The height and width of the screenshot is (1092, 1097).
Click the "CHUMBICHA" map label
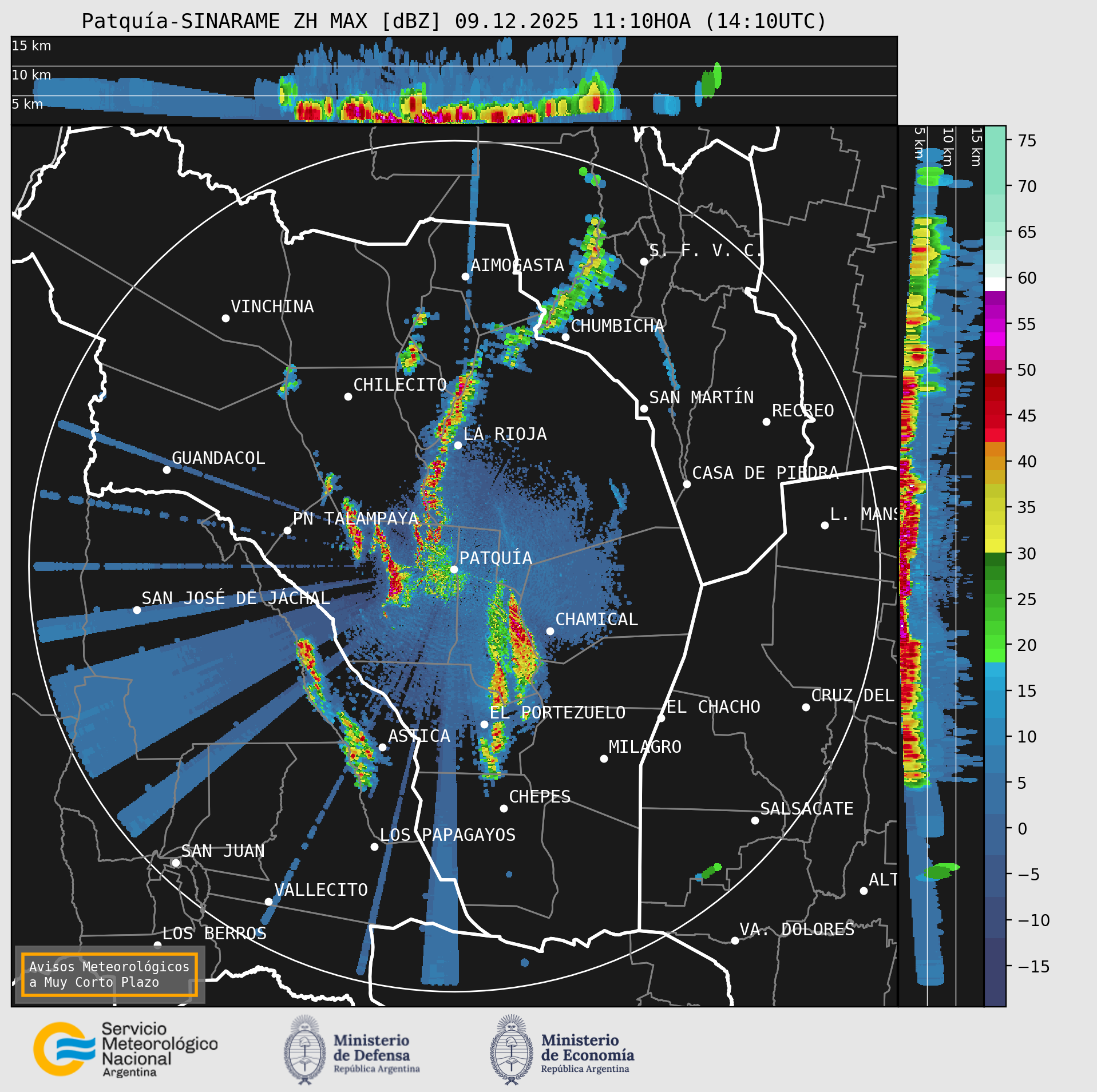point(617,326)
